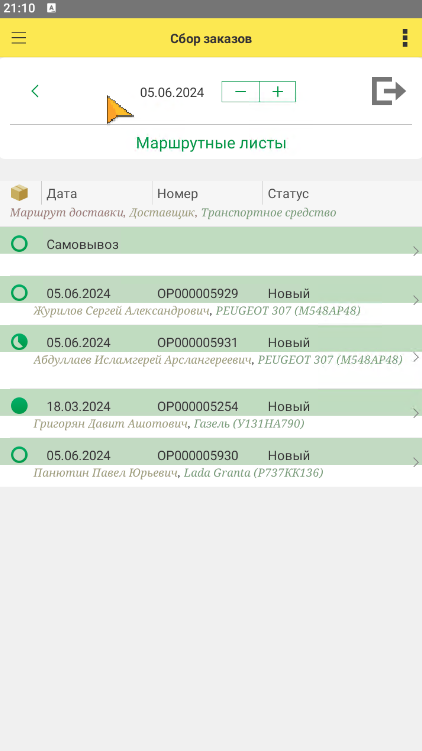Click the Маршрут доставки subheader text
Screen dimensions: 422x751
click(x=67, y=212)
